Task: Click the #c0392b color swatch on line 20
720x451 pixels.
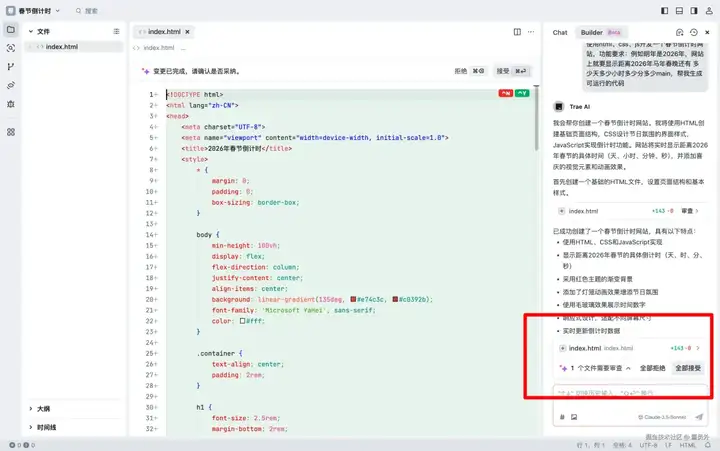Action: [395, 299]
